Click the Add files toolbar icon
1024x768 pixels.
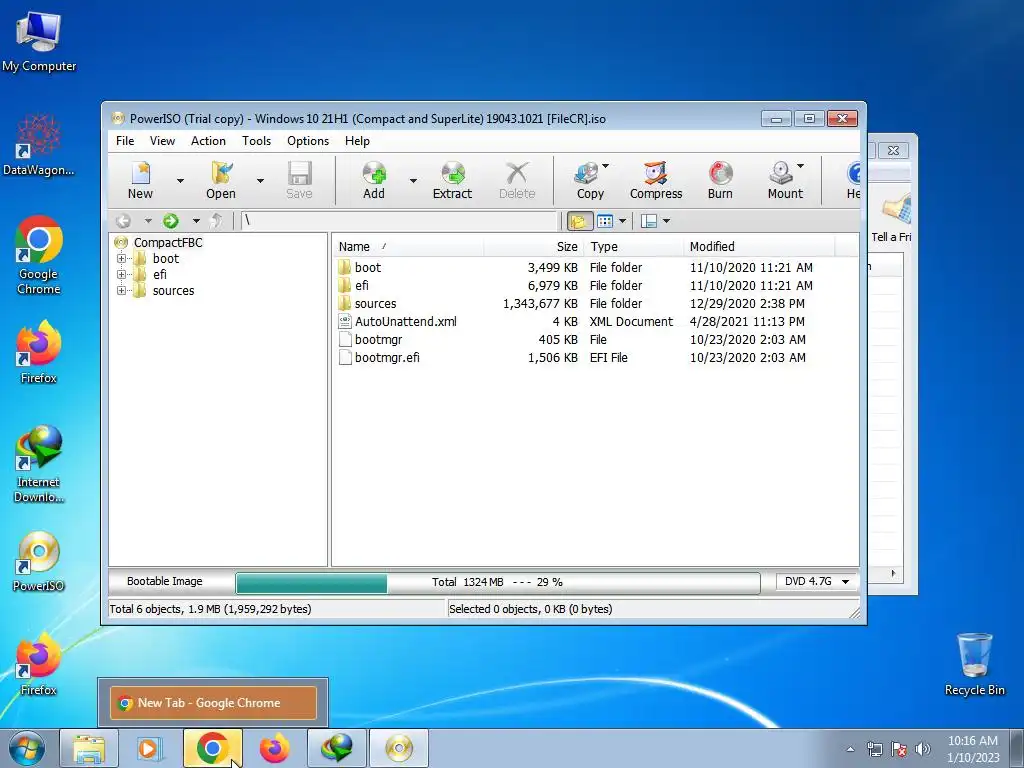374,180
